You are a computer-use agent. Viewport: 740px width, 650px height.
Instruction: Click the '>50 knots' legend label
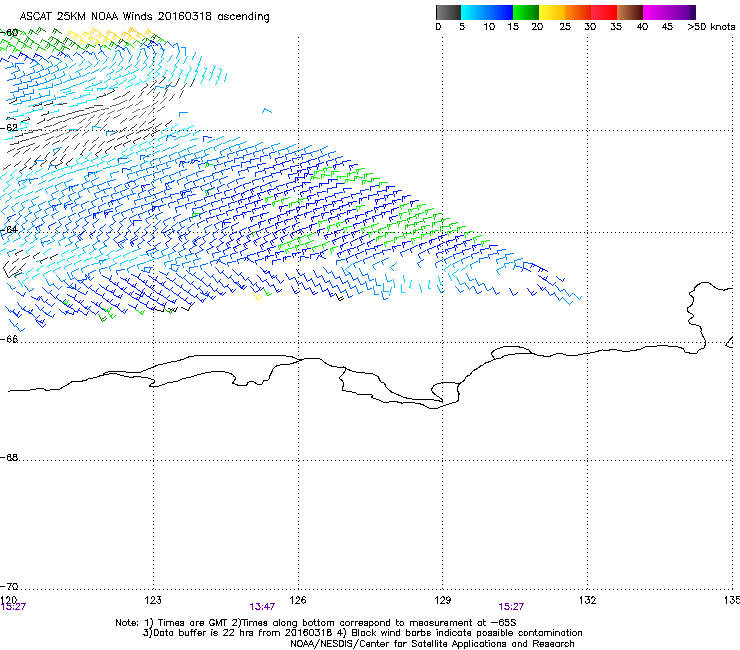711,27
